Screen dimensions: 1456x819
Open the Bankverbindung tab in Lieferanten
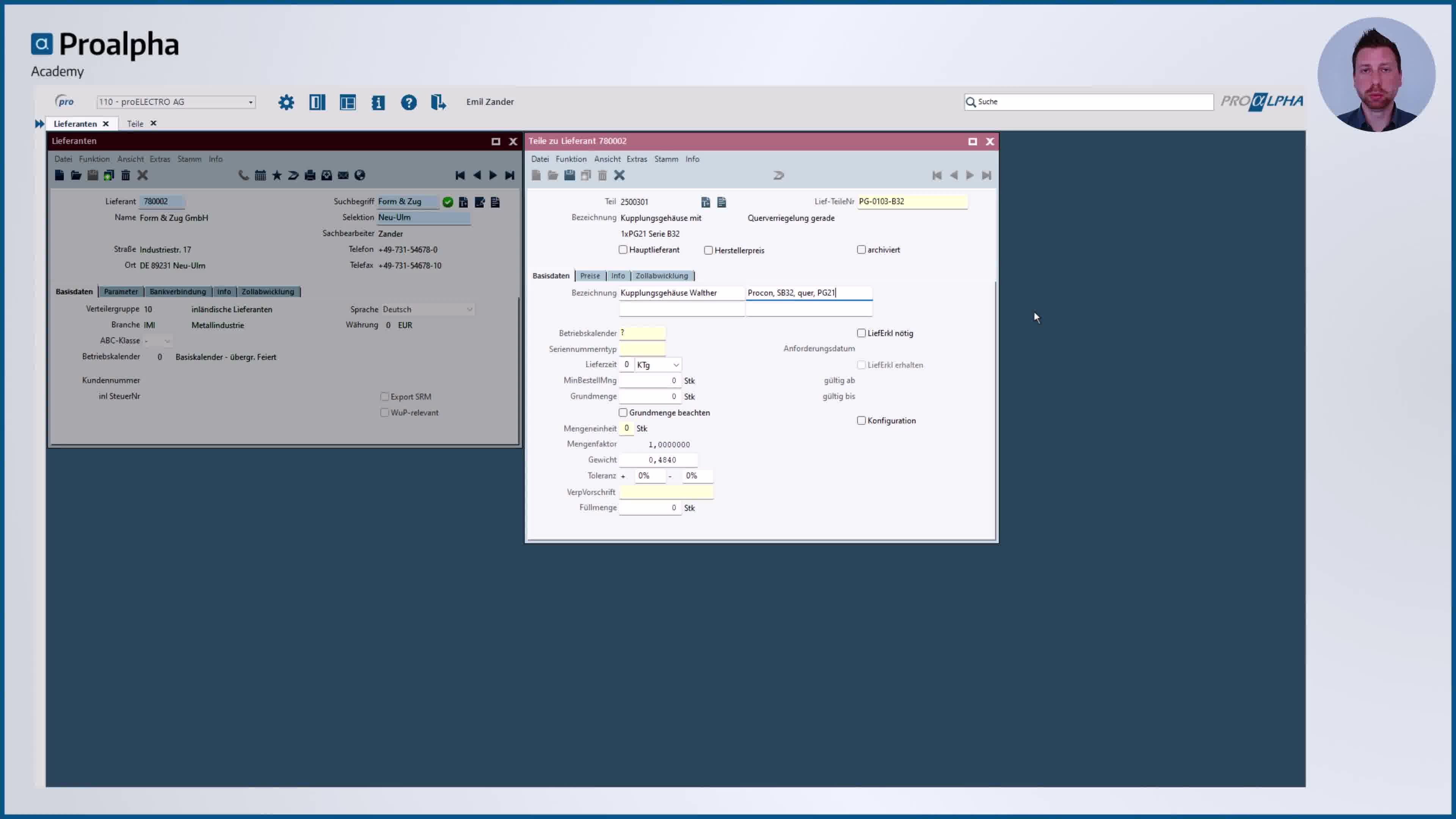coord(177,292)
